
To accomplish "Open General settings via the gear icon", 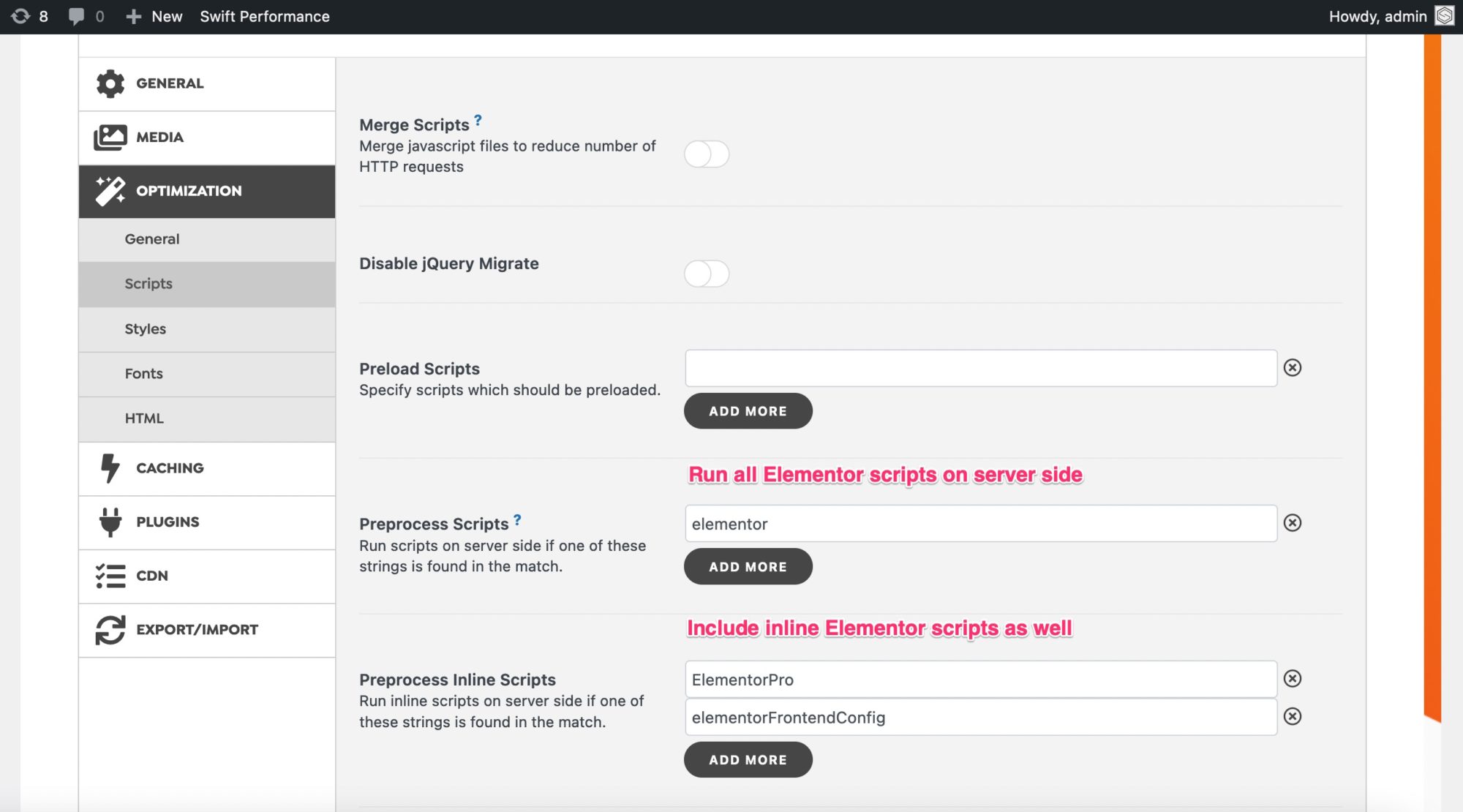I will (x=110, y=83).
